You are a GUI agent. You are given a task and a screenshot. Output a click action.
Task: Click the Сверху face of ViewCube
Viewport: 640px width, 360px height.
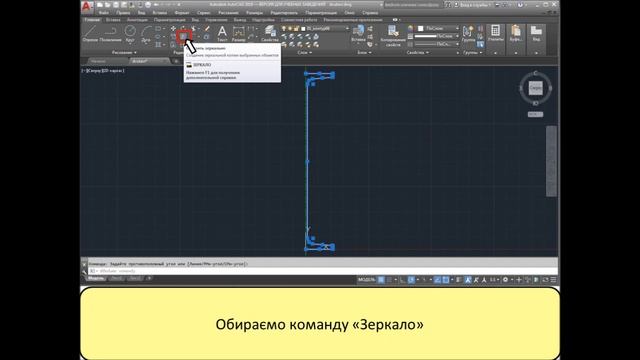pyautogui.click(x=536, y=87)
